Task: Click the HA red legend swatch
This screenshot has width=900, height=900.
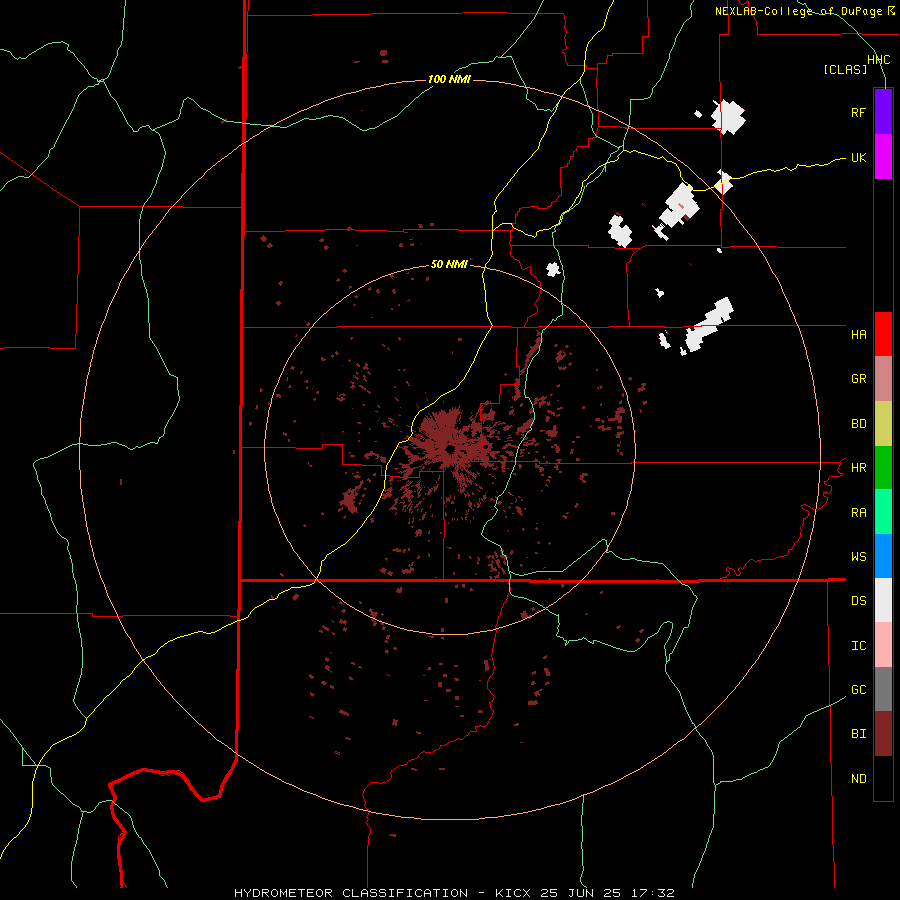Action: [883, 334]
